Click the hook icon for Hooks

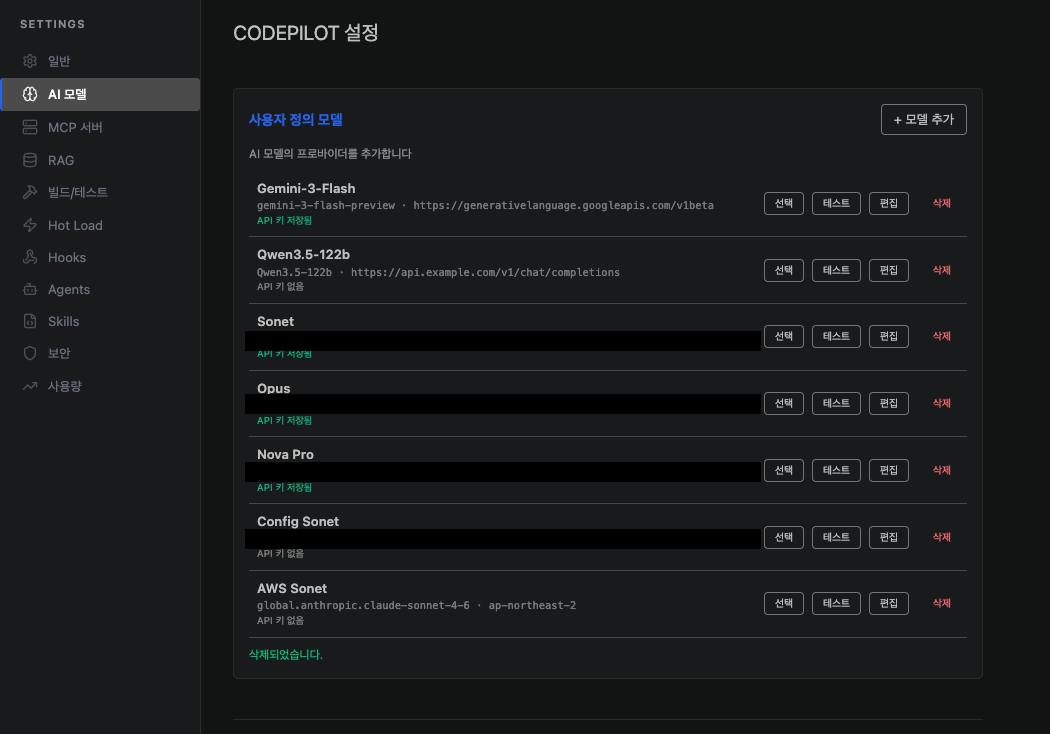point(29,257)
